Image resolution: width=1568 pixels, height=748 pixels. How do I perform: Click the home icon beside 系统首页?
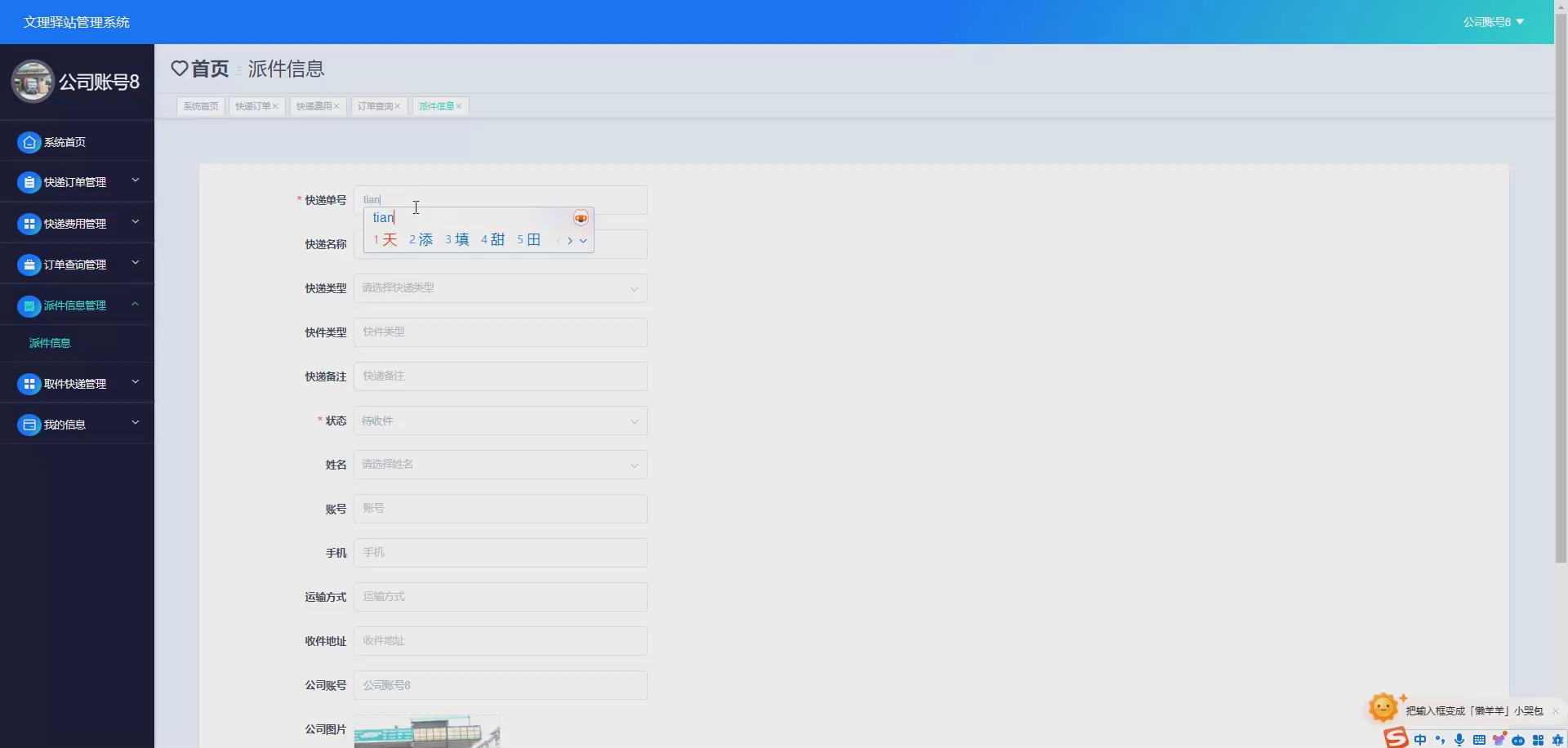tap(29, 142)
